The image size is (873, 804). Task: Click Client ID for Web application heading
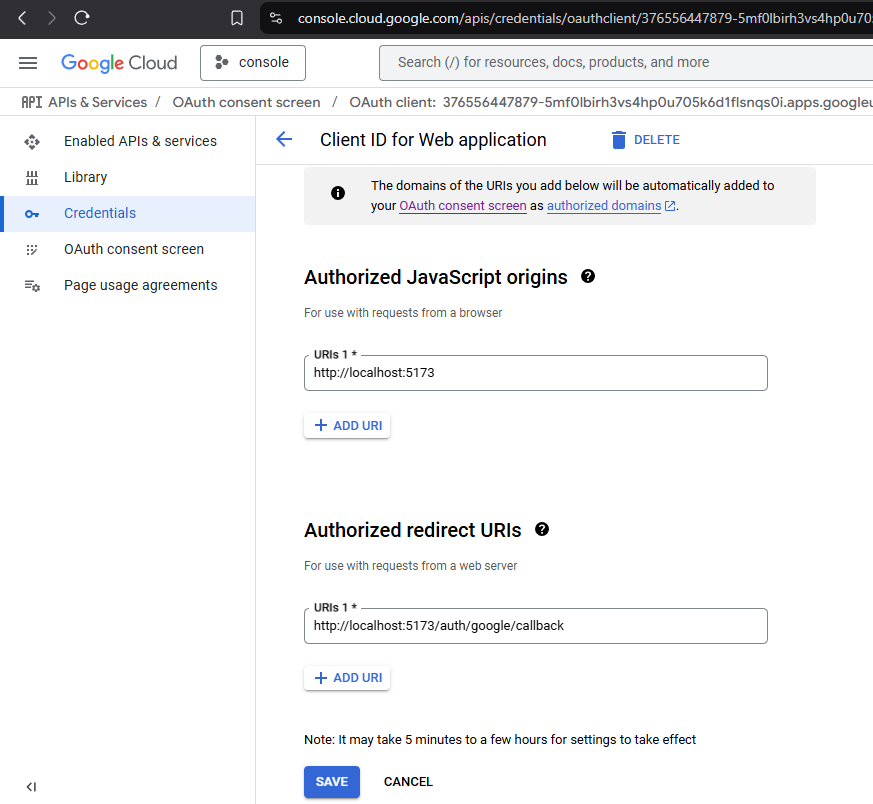pyautogui.click(x=433, y=140)
